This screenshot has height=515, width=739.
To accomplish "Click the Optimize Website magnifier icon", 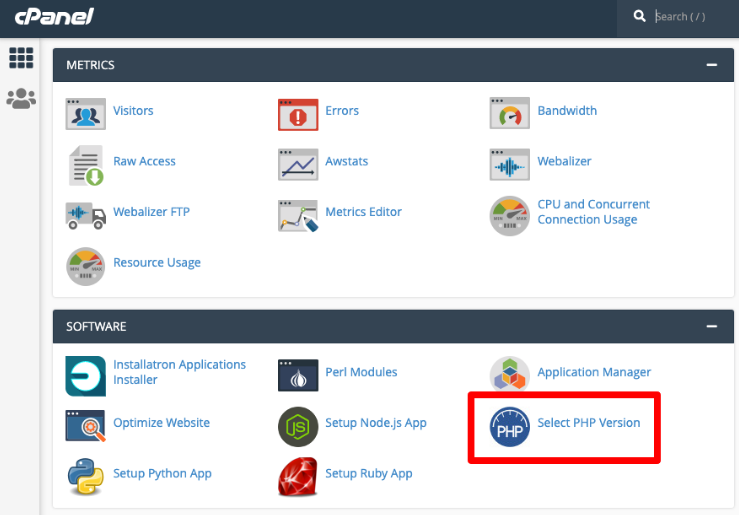I will (85, 426).
